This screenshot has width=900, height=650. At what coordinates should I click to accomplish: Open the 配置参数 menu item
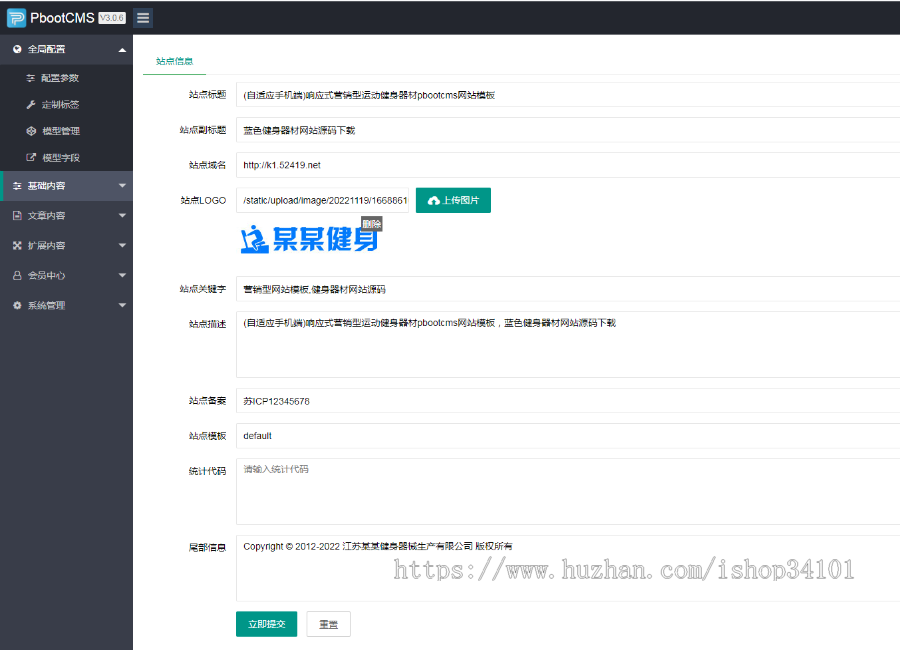(67, 78)
